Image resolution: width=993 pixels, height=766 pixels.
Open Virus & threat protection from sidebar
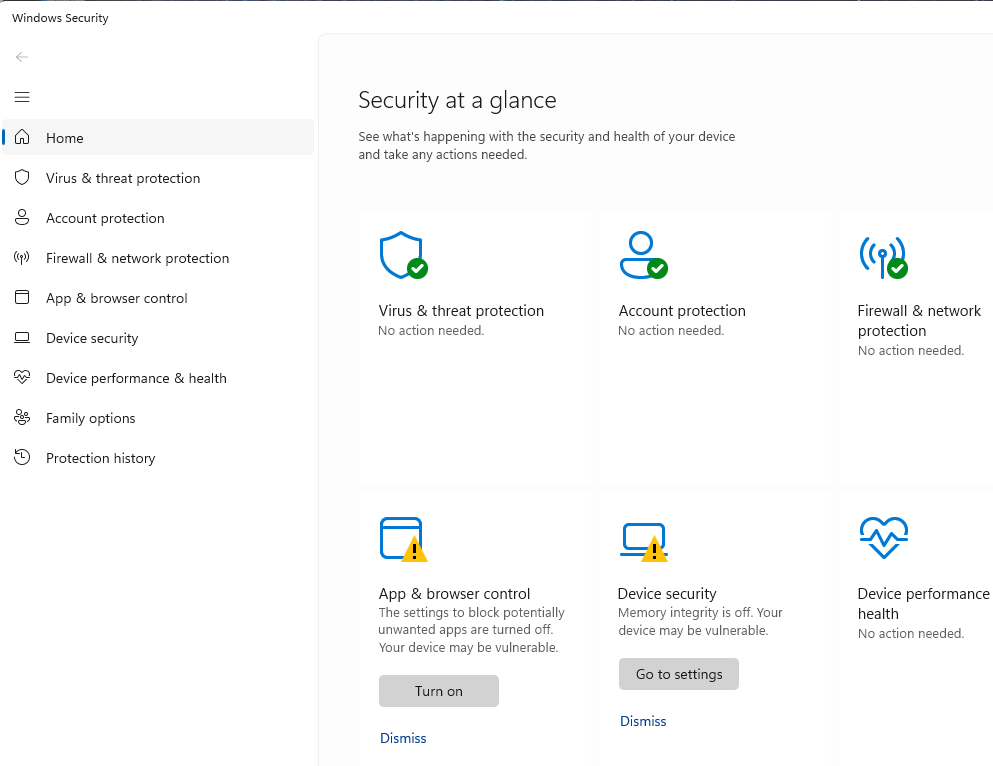click(158, 178)
